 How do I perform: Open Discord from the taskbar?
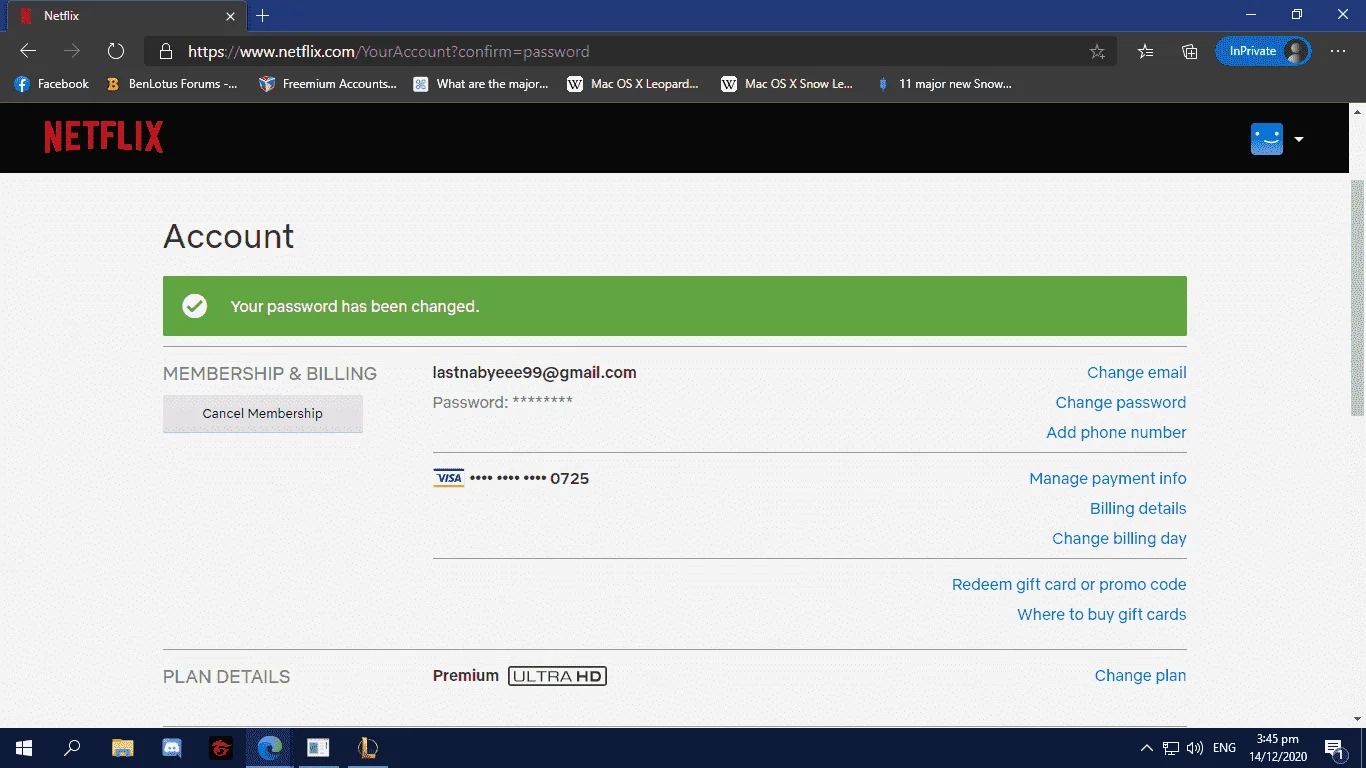(171, 748)
